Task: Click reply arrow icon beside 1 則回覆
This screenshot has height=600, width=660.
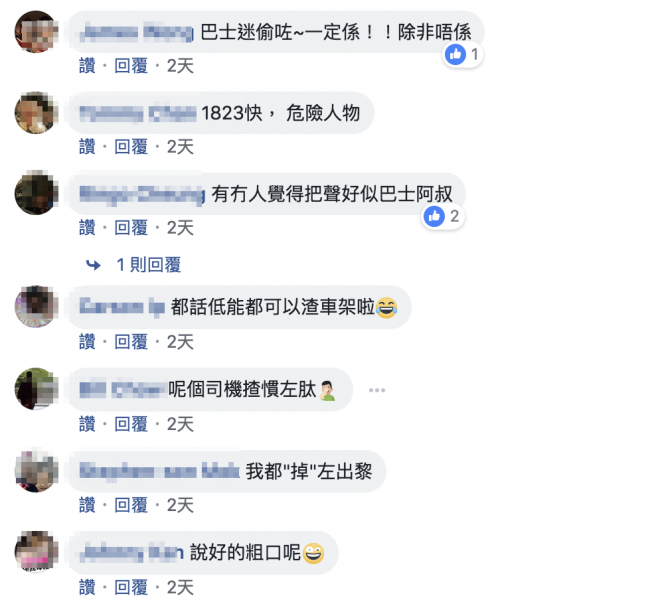Action: [x=93, y=265]
